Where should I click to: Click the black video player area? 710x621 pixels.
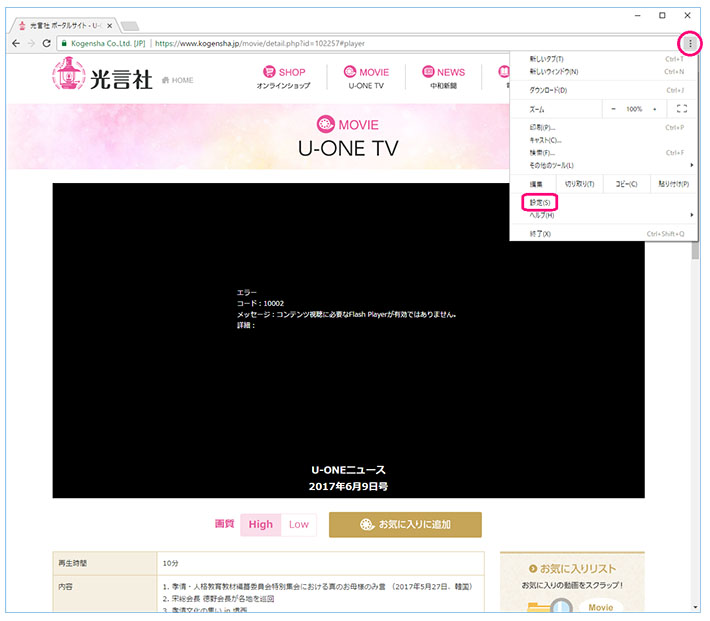(348, 341)
